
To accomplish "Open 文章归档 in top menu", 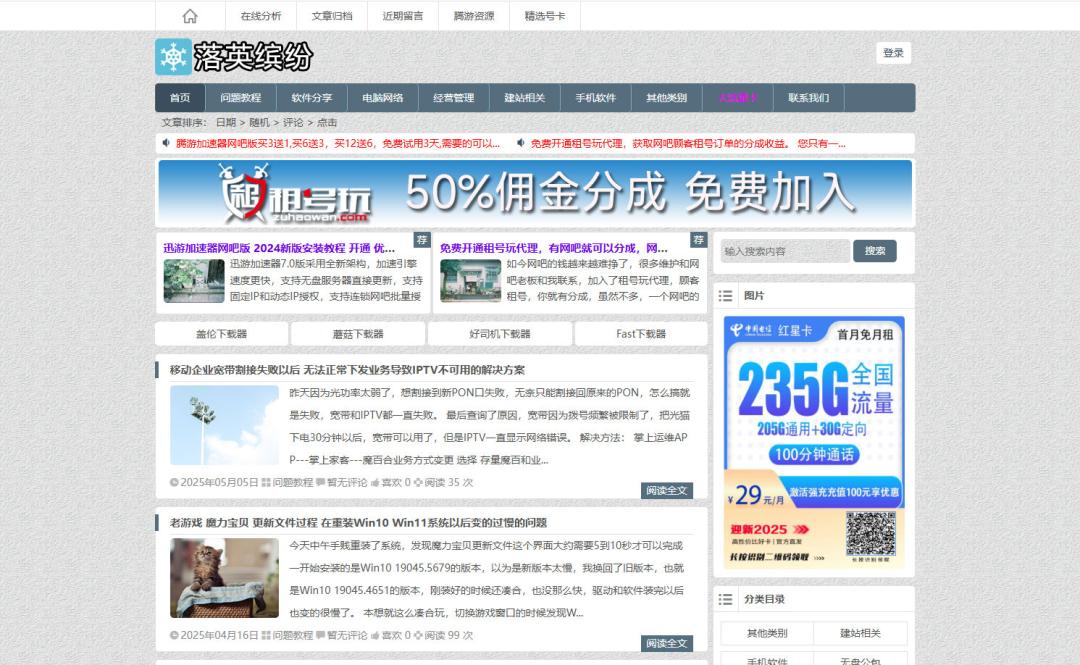I will click(332, 16).
